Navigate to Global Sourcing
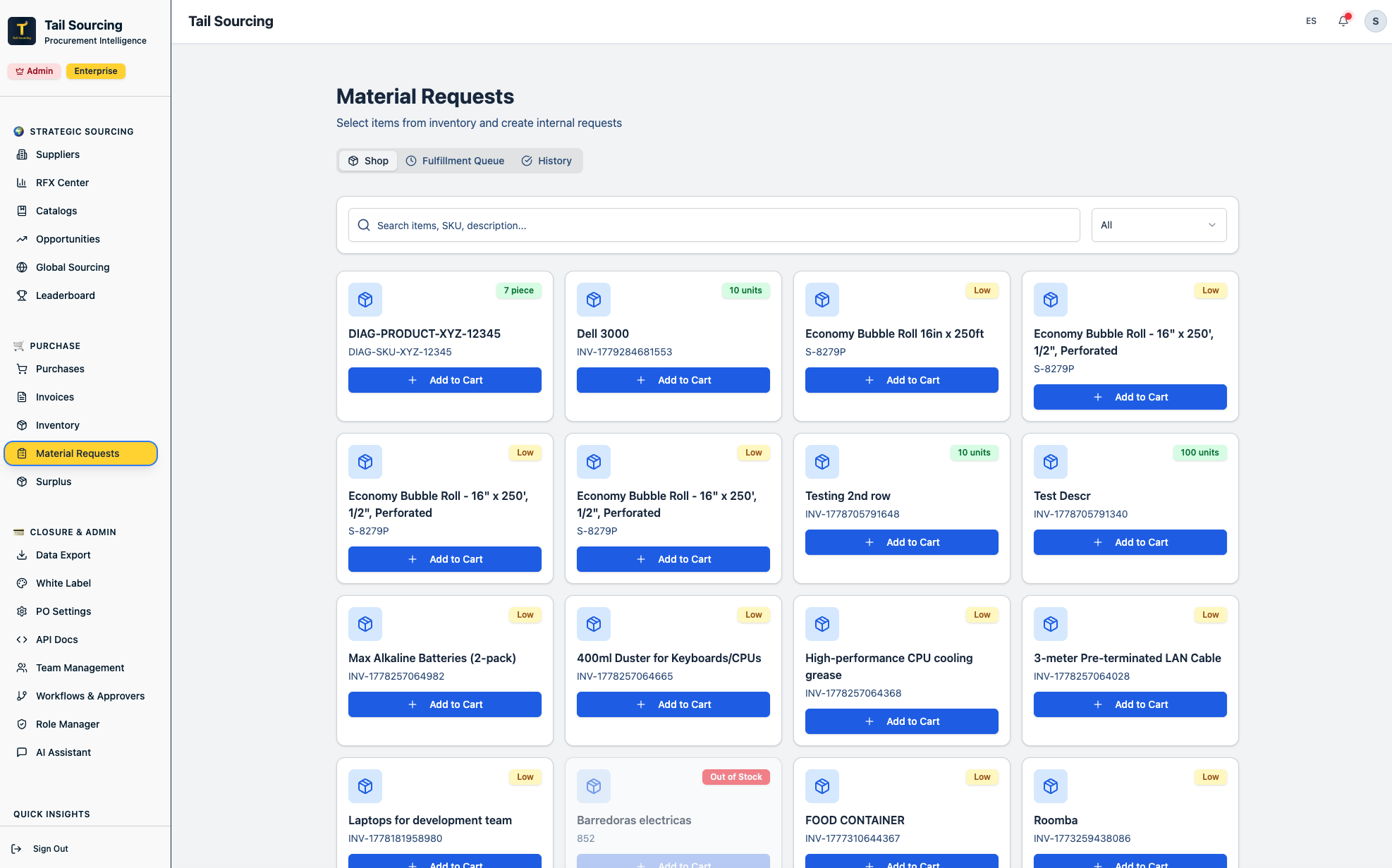The height and width of the screenshot is (868, 1392). click(x=80, y=267)
